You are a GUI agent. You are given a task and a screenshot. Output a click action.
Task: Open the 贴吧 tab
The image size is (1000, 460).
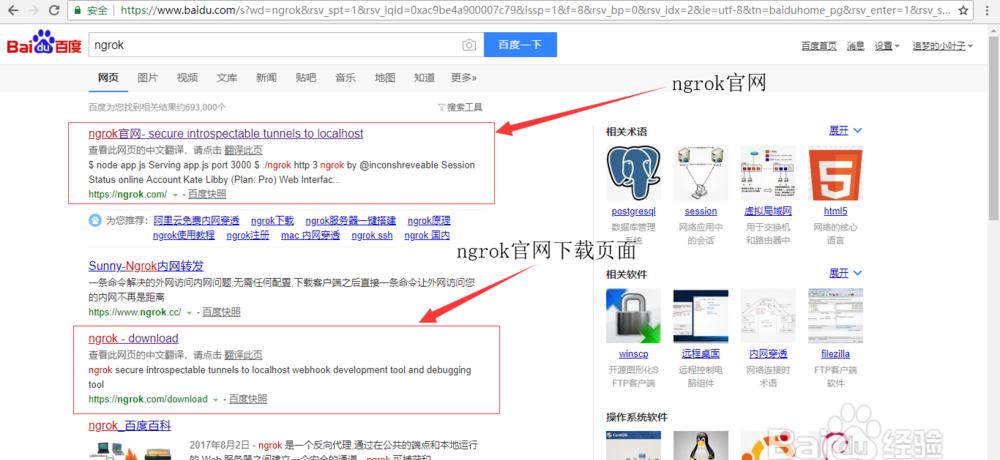305,78
